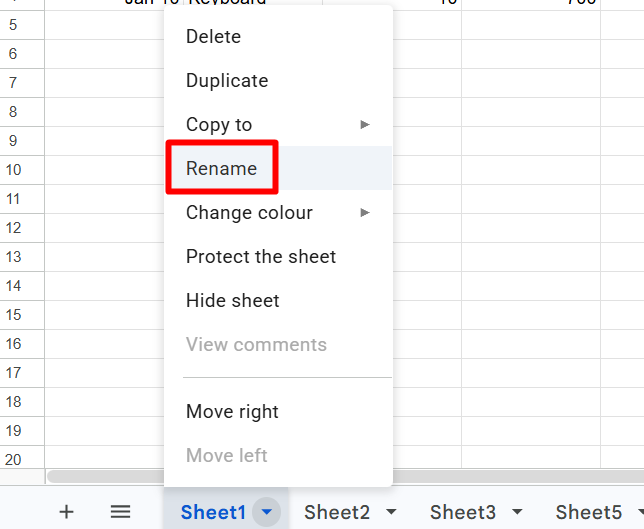Add a new sheet with plus icon
This screenshot has width=644, height=529.
66,512
